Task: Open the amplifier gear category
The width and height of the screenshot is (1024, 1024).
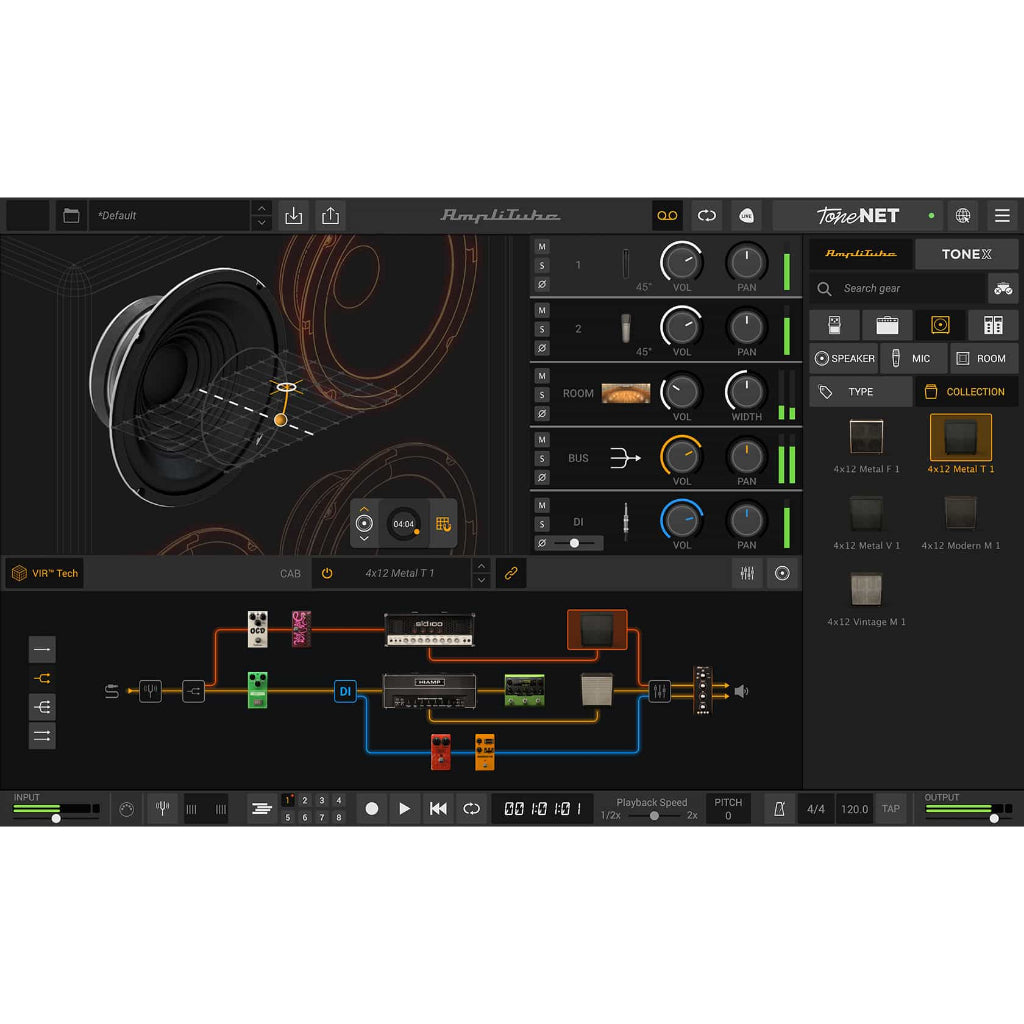Action: click(887, 325)
